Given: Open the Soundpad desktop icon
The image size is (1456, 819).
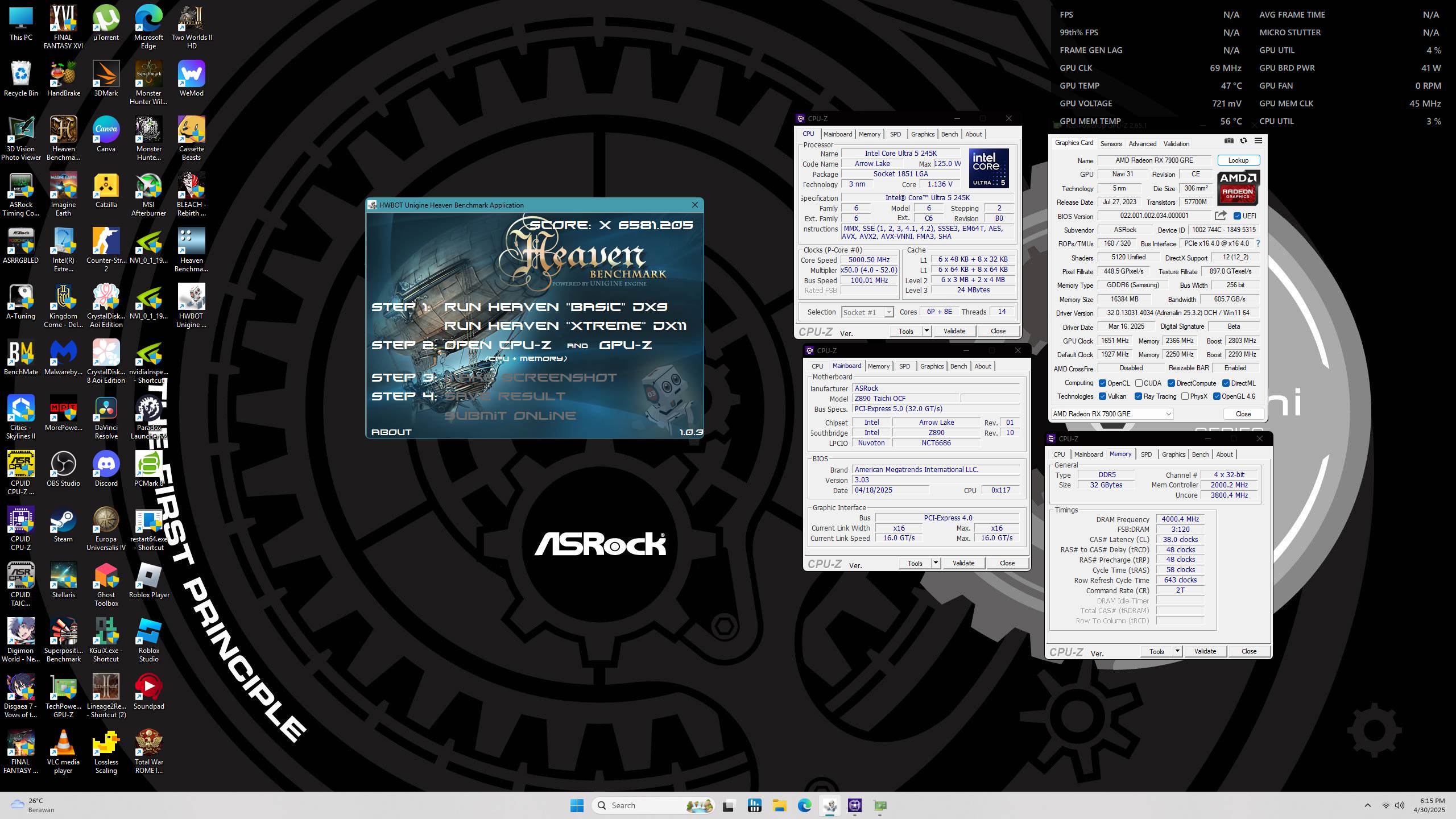Looking at the screenshot, I should [x=148, y=692].
